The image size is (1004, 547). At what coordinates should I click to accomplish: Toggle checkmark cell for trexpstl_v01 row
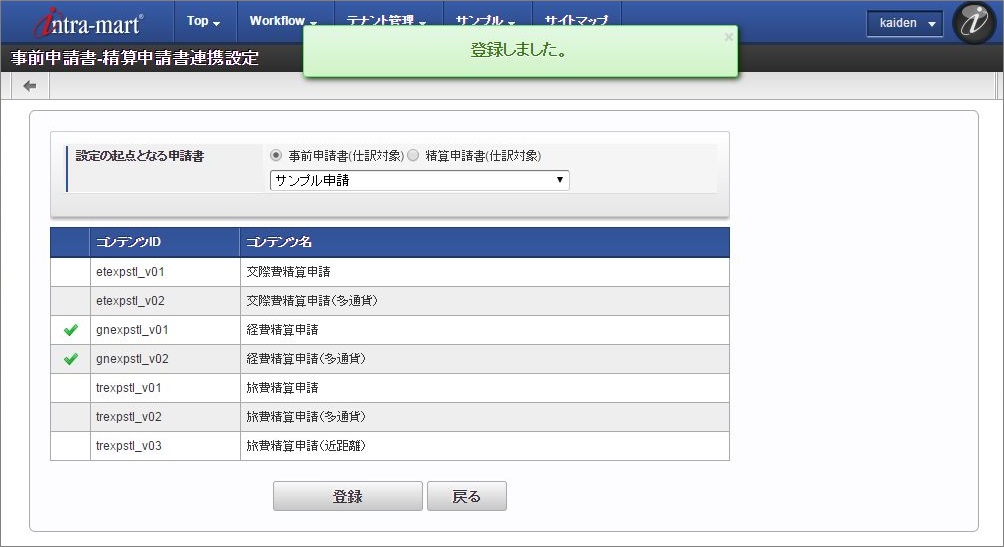click(x=70, y=388)
